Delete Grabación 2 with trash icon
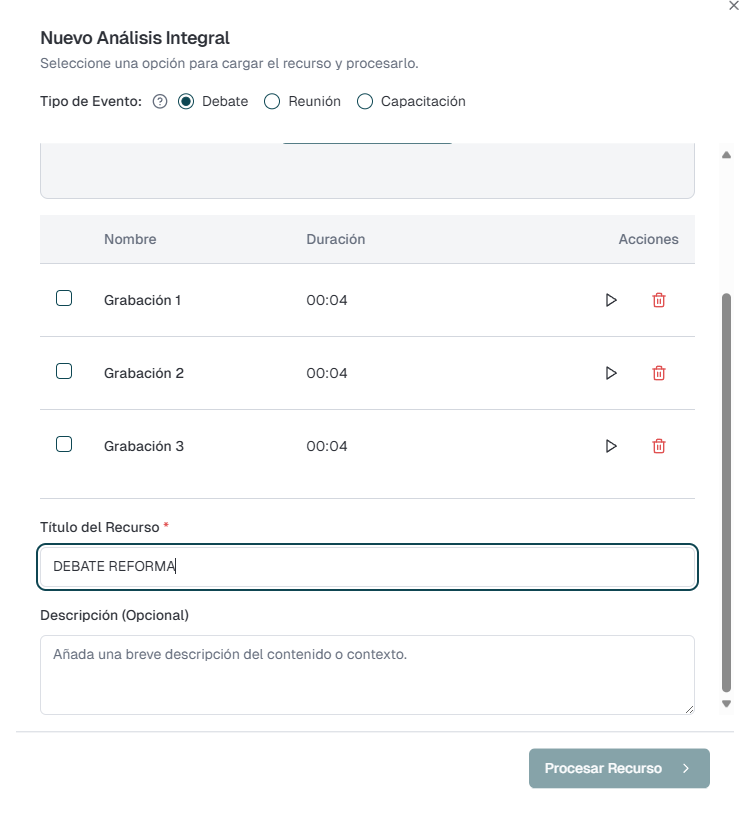The image size is (753, 823). click(x=658, y=373)
